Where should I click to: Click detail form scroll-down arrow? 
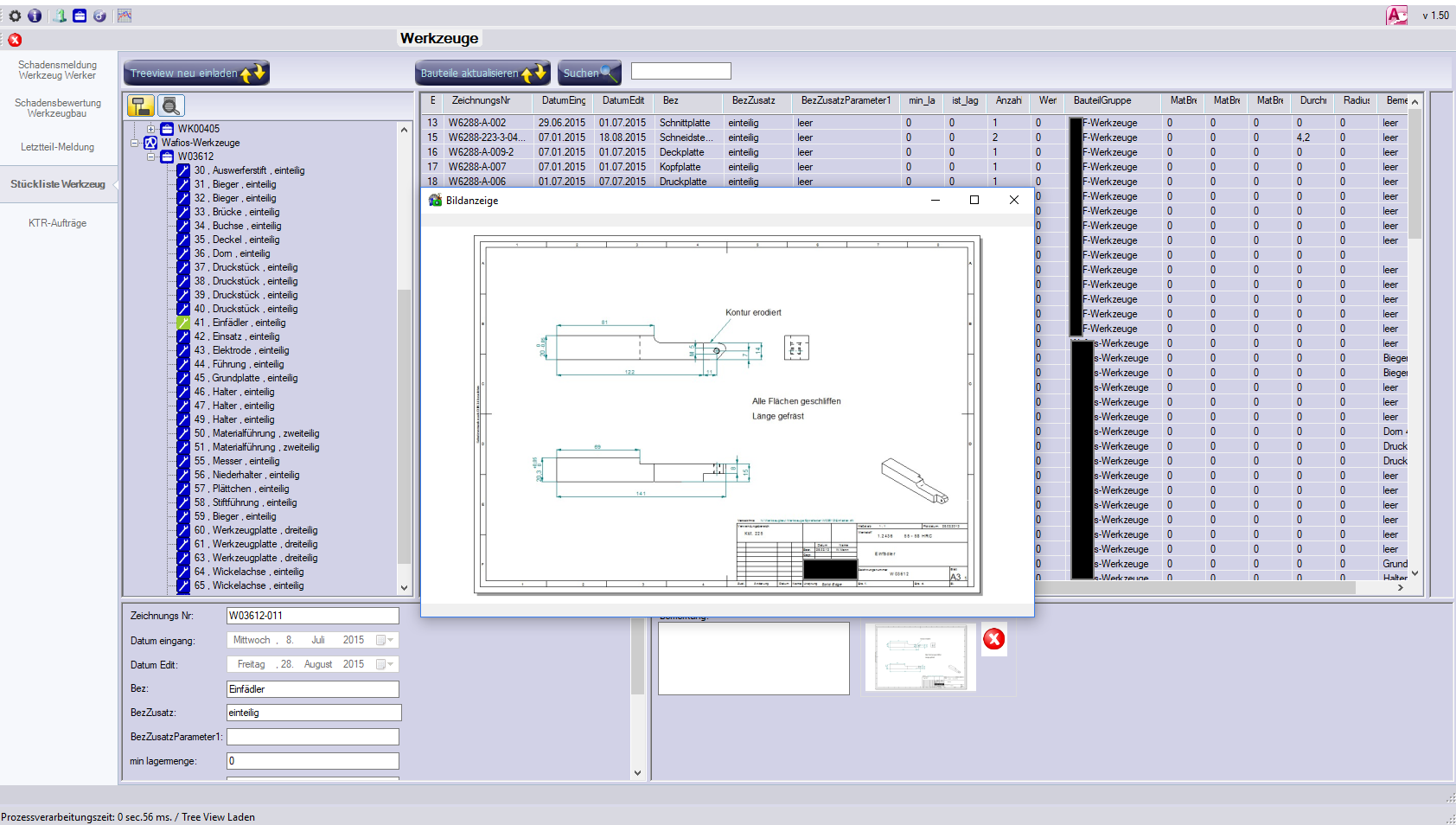[637, 773]
